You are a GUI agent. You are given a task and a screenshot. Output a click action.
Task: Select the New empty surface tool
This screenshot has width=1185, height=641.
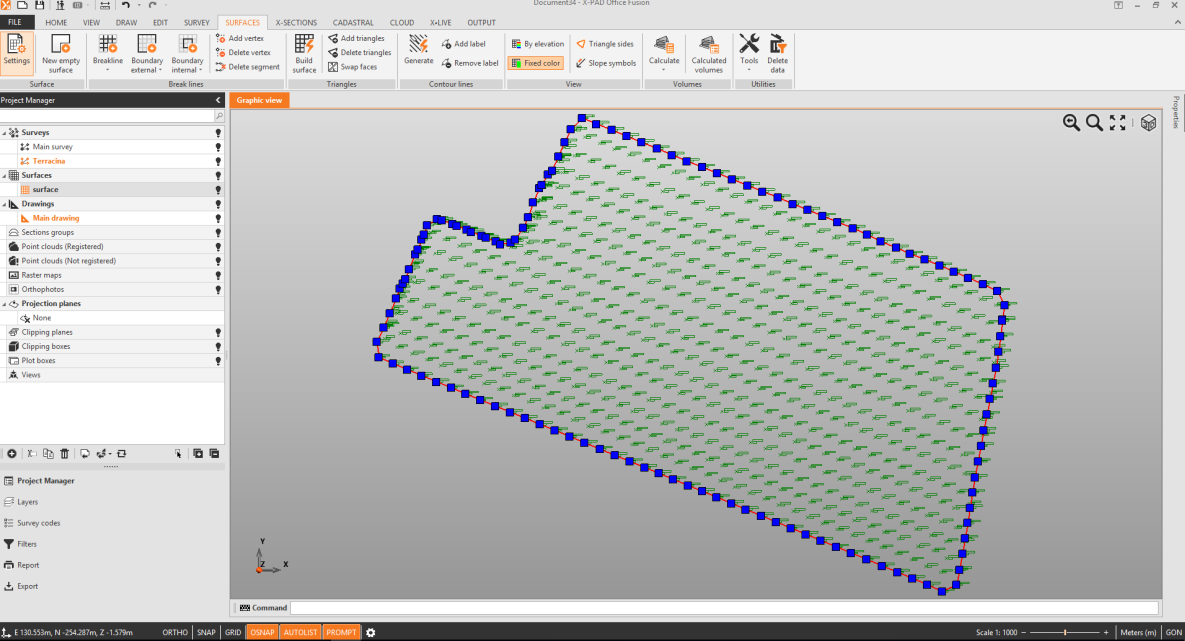61,46
